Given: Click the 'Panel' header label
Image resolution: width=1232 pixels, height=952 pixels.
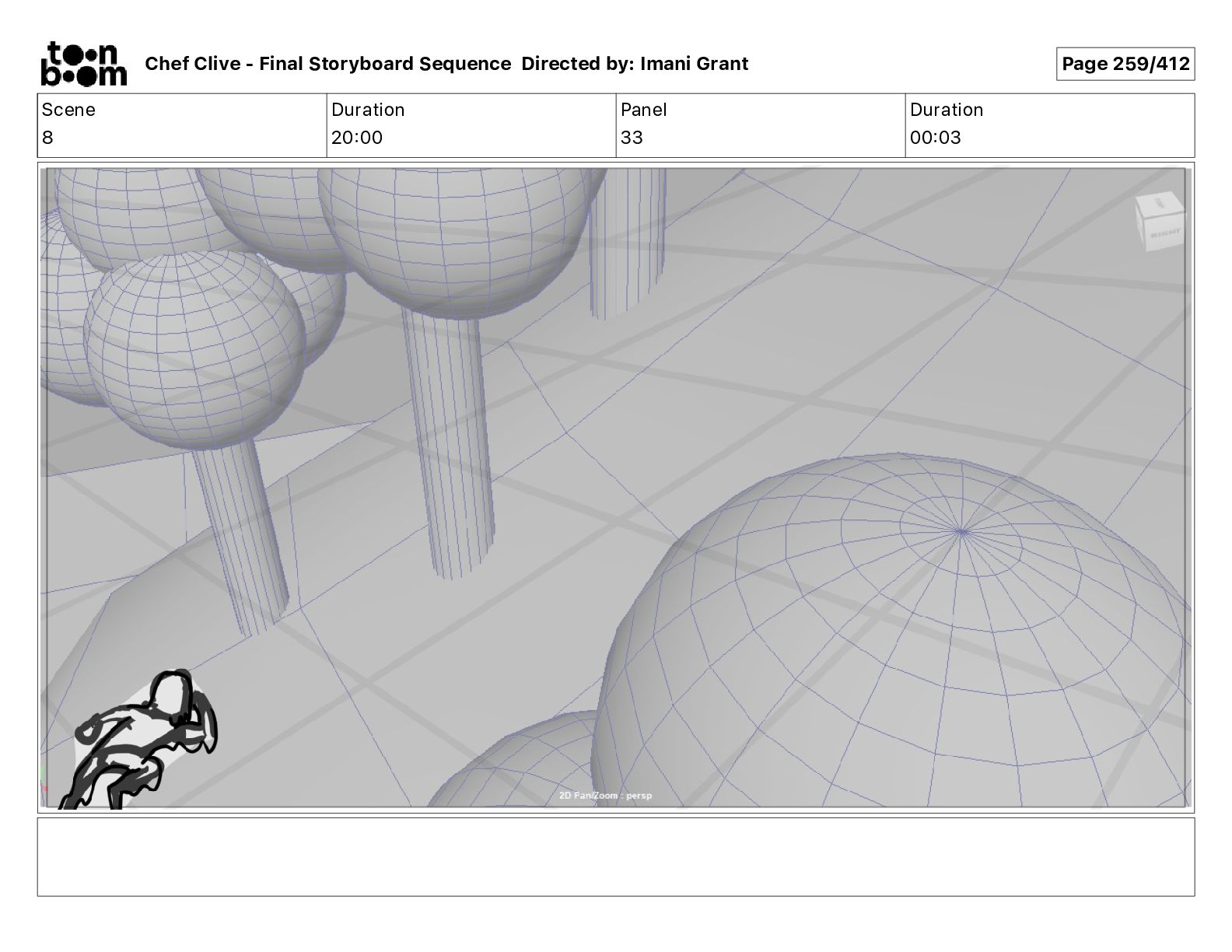Looking at the screenshot, I should (643, 110).
